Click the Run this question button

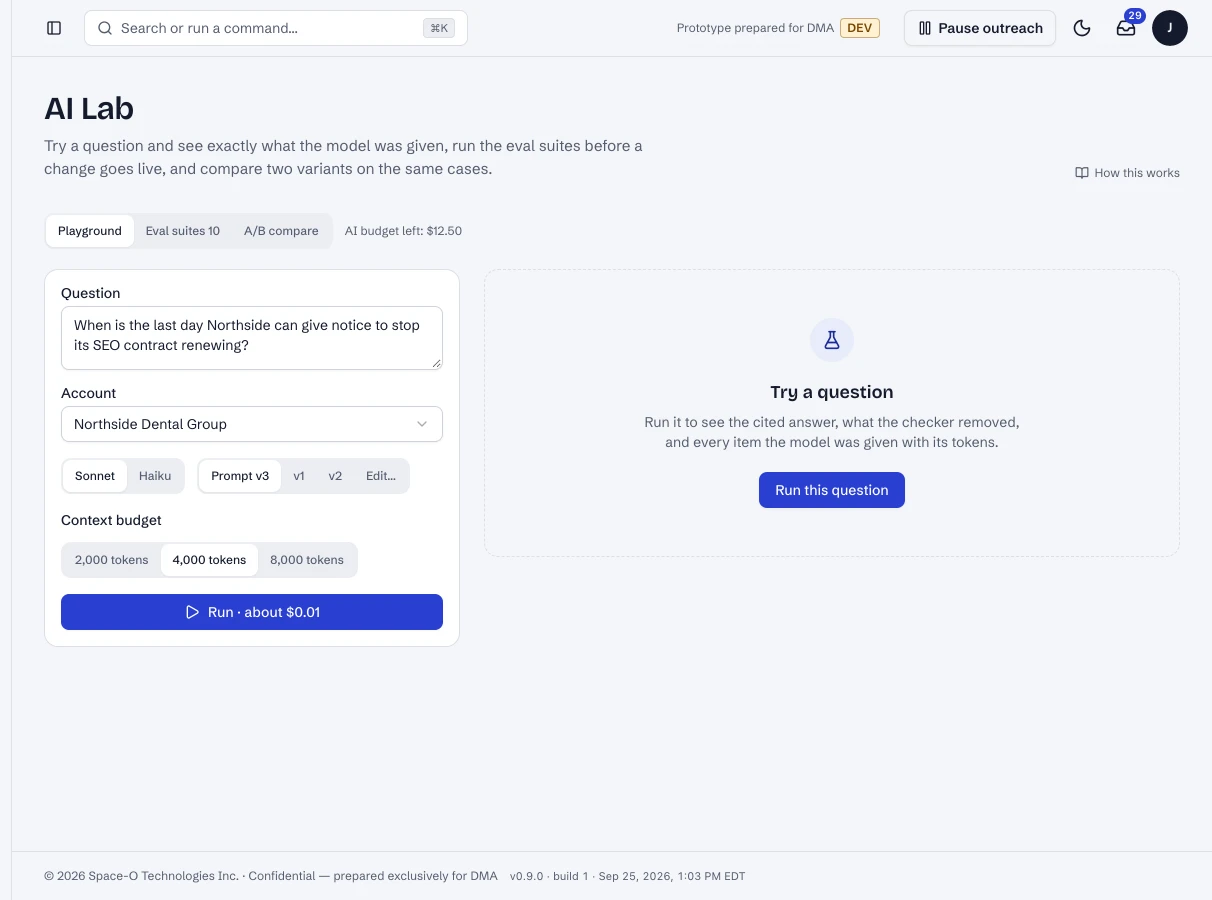pos(832,490)
